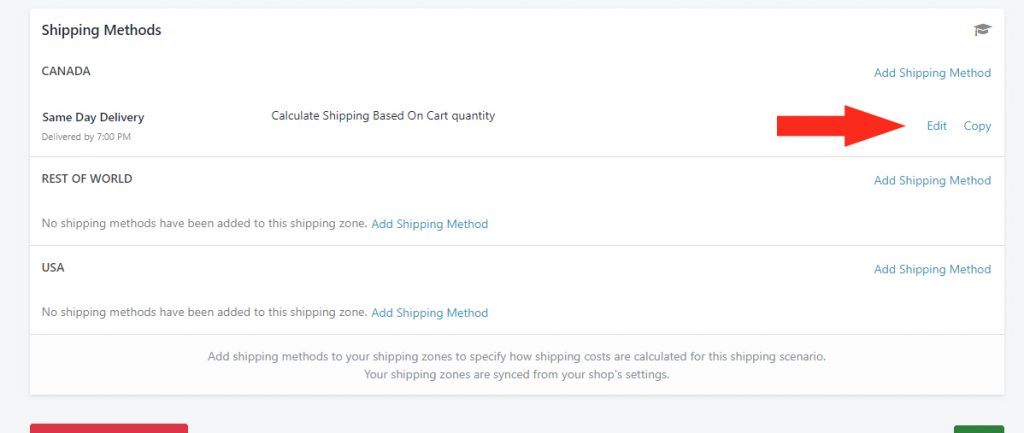Click the Shipping Methods heading
Viewport: 1024px width, 433px height.
101,30
